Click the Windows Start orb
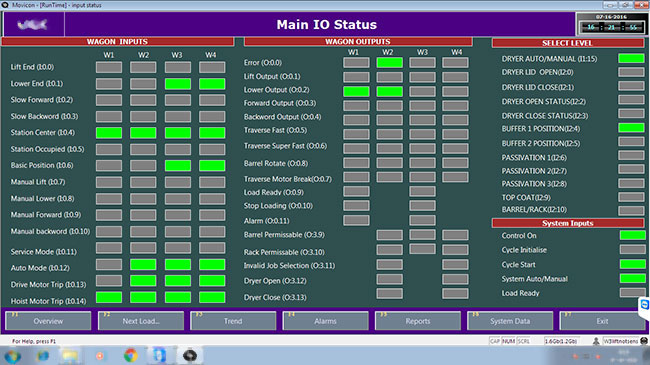 pos(13,356)
